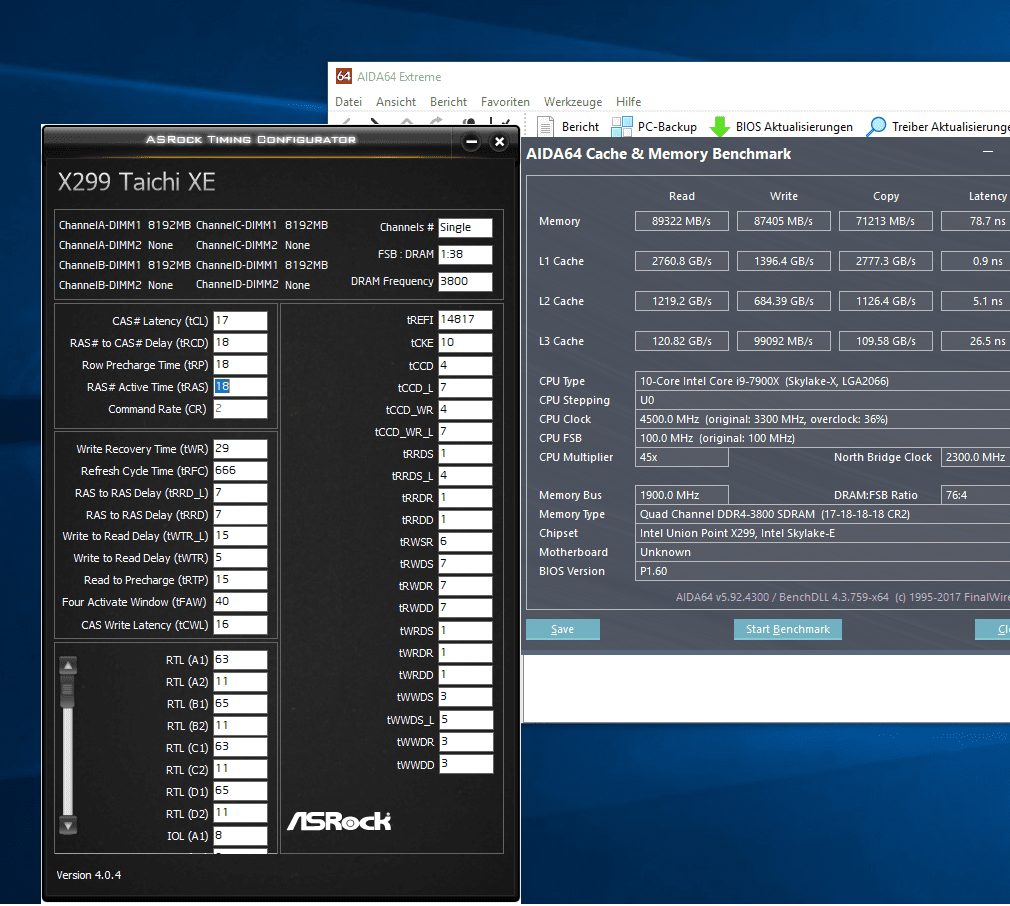Close the ASRock Timing Configurator window
1010x906 pixels.
(499, 142)
